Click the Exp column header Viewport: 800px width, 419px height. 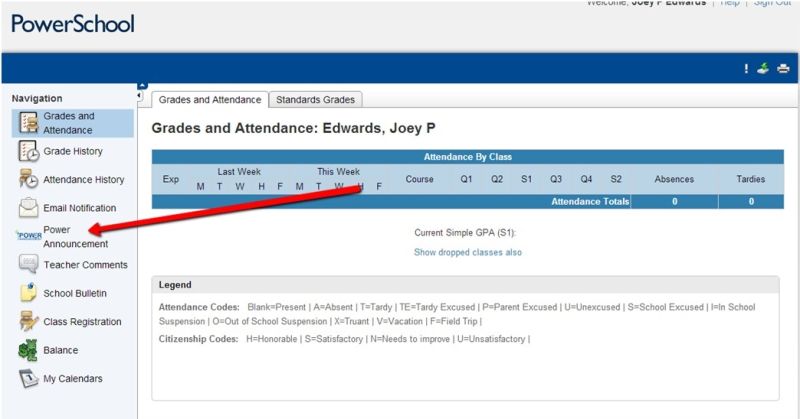170,179
